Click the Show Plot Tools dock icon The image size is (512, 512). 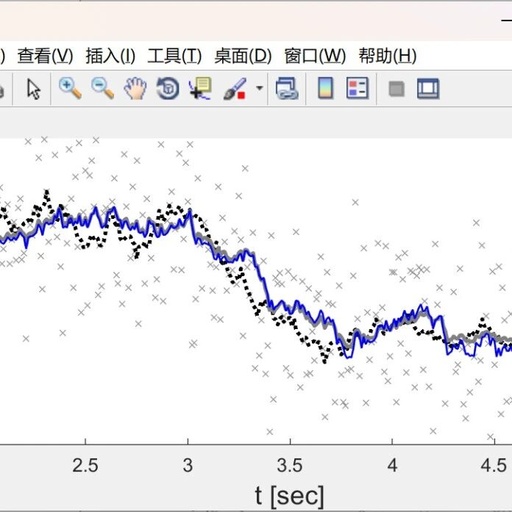click(x=428, y=89)
